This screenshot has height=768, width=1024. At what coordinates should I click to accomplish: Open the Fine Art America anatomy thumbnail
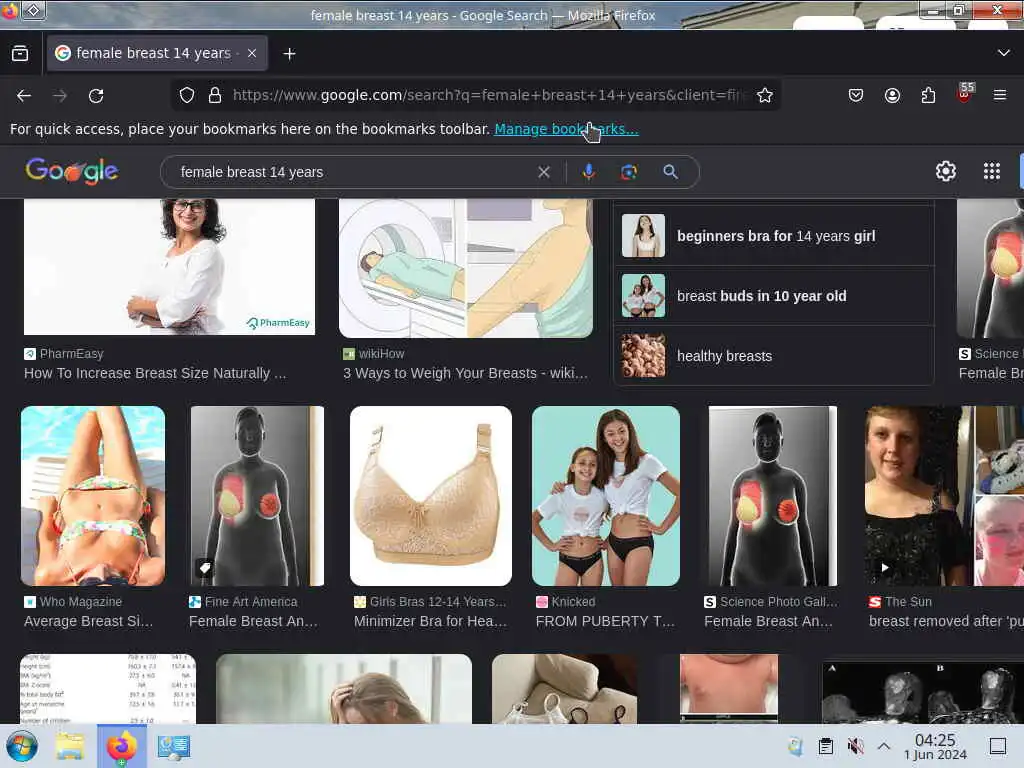(257, 496)
